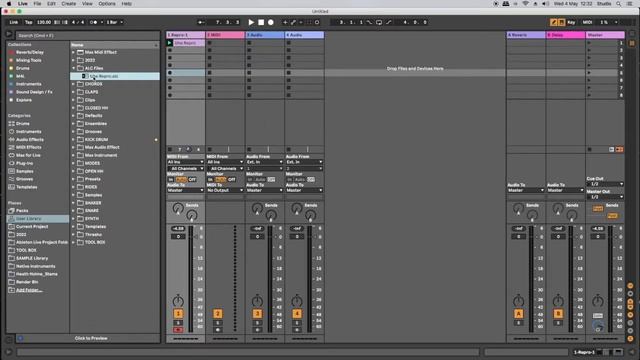
Task: Expand the KICK DRUM folder
Action: pos(73,140)
